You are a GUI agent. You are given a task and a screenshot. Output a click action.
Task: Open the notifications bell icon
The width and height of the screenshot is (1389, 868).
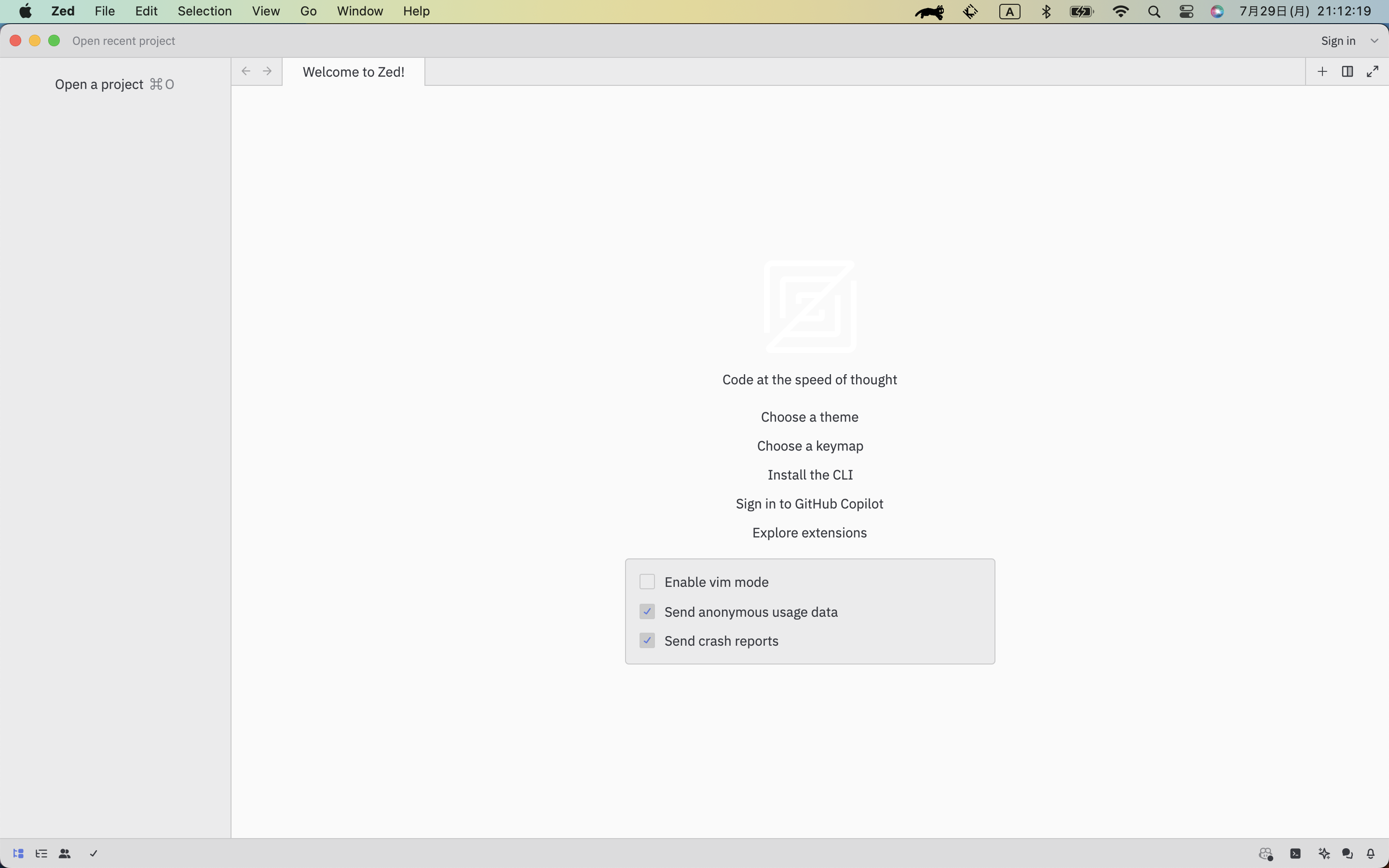click(x=1371, y=854)
